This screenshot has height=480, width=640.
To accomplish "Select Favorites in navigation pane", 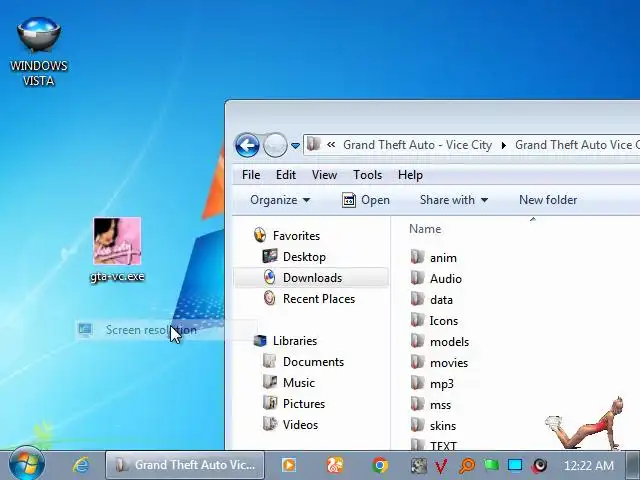I will 296,236.
